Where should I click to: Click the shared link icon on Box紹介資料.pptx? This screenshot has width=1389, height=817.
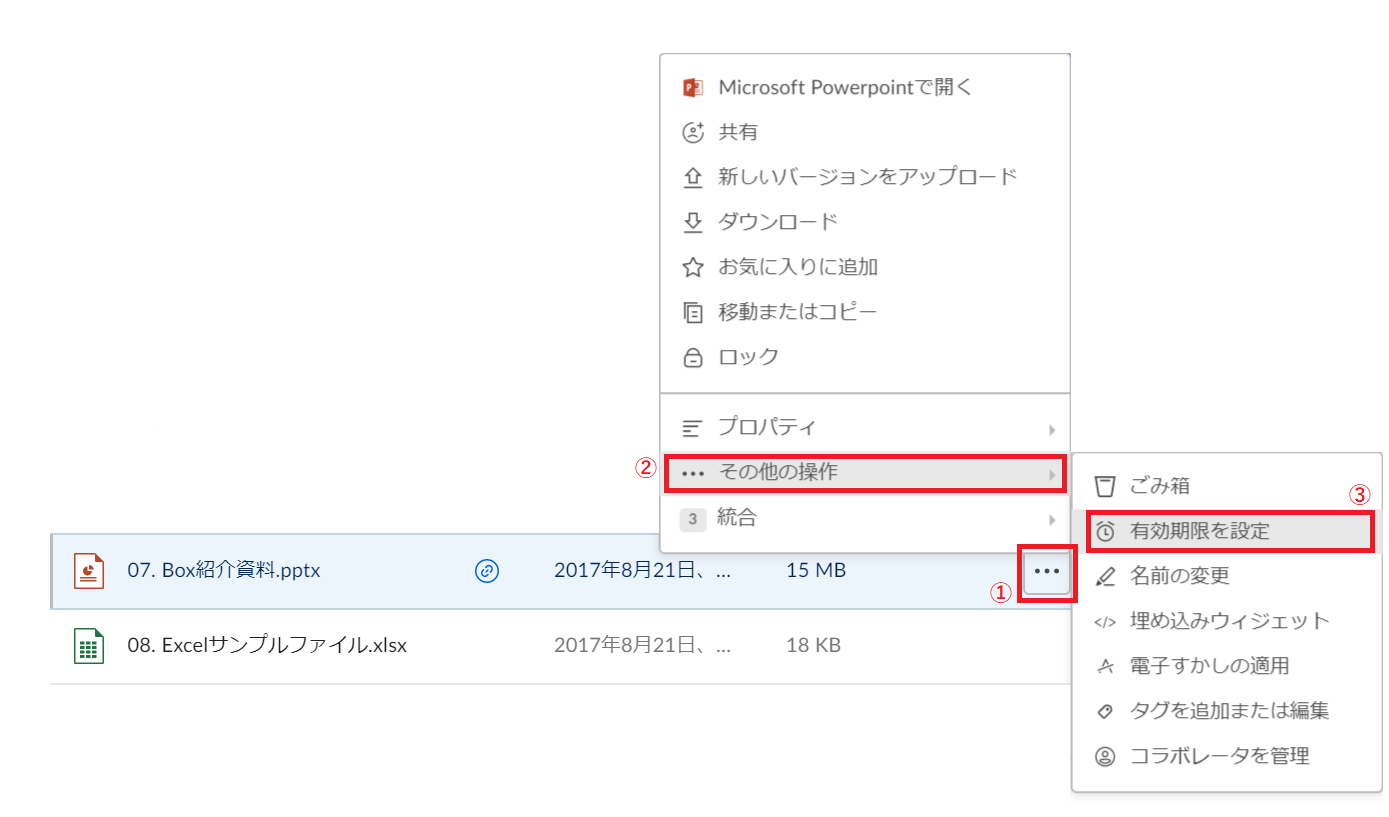pos(486,571)
